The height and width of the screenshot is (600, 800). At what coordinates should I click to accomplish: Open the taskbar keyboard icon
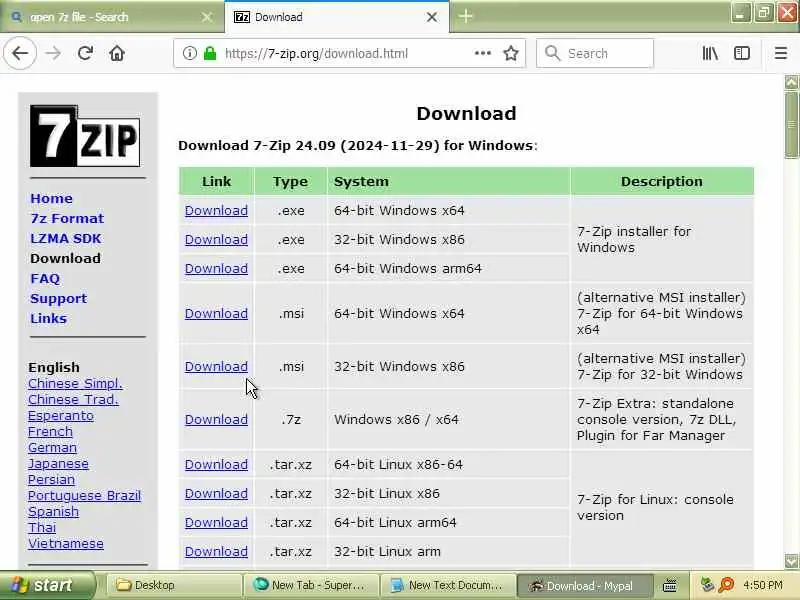(x=669, y=585)
